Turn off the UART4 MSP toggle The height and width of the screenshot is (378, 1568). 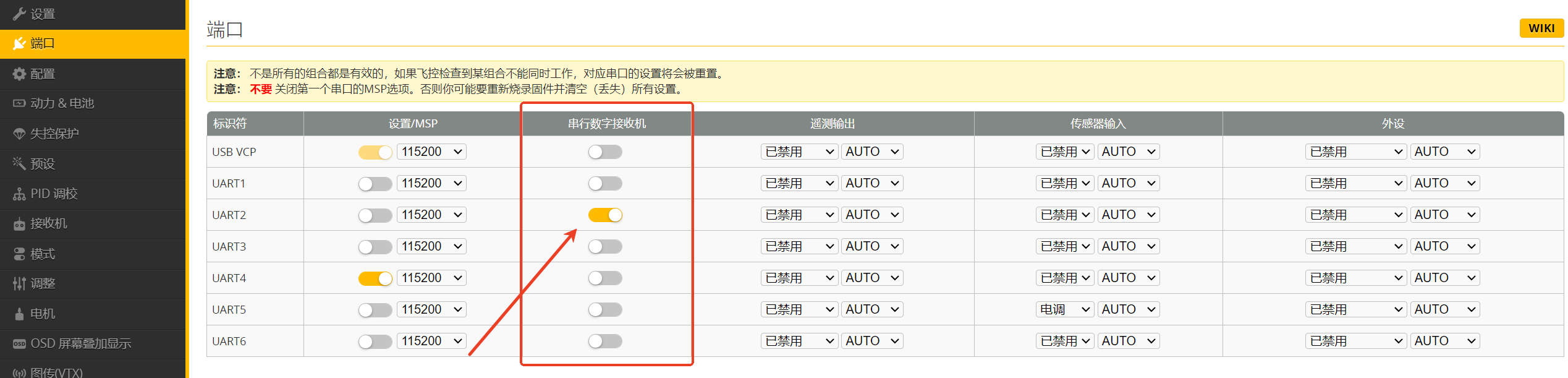point(375,278)
